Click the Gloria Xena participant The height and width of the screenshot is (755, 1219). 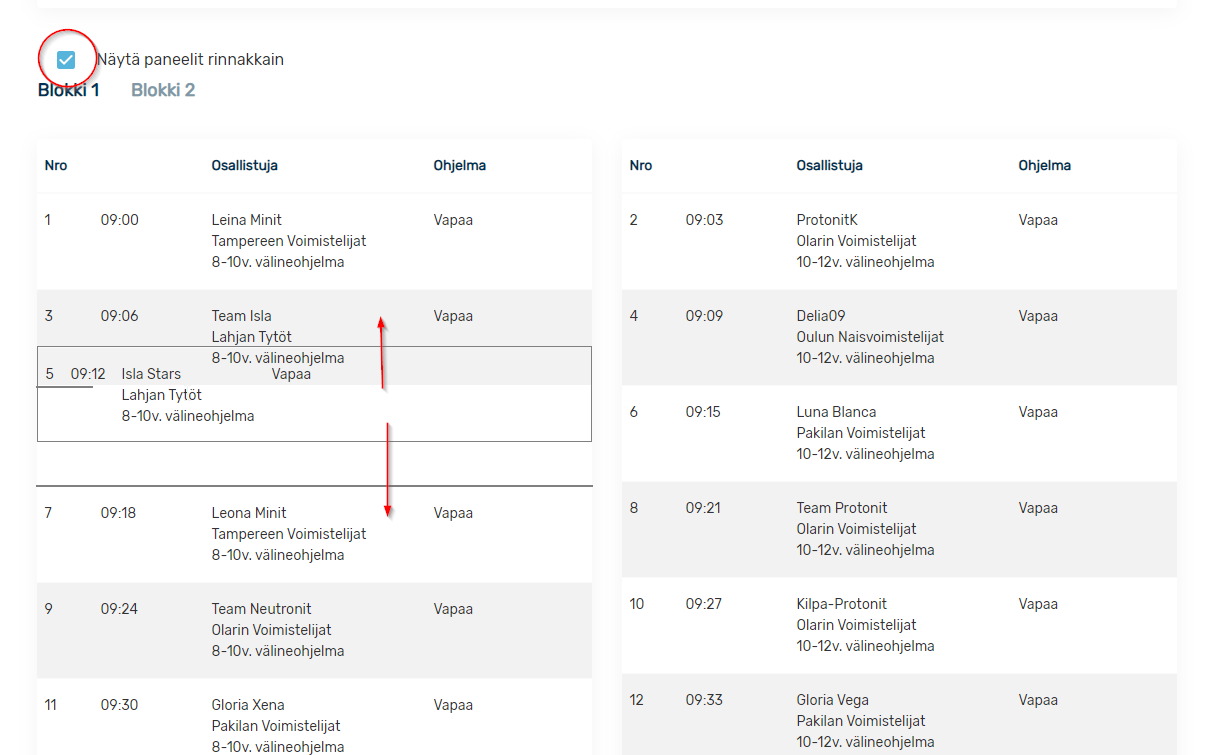(248, 705)
